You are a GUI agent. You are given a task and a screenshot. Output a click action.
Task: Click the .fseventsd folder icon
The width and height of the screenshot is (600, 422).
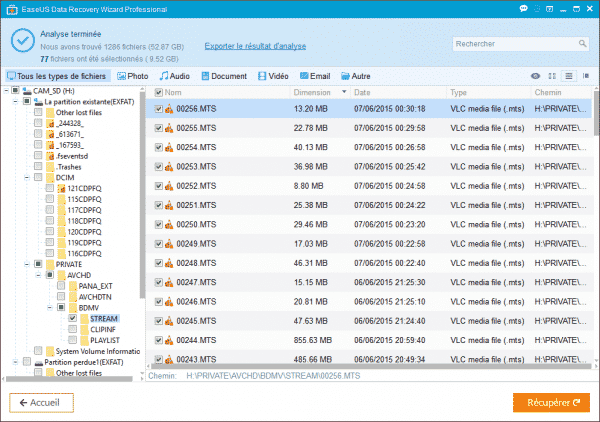50,156
